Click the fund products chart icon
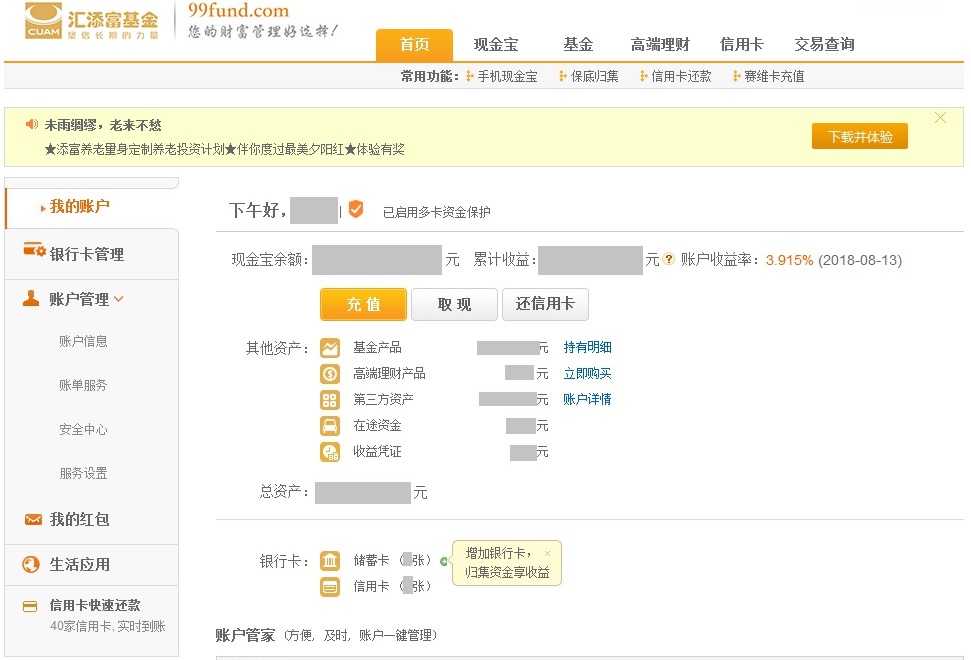This screenshot has width=971, height=660. pos(330,348)
